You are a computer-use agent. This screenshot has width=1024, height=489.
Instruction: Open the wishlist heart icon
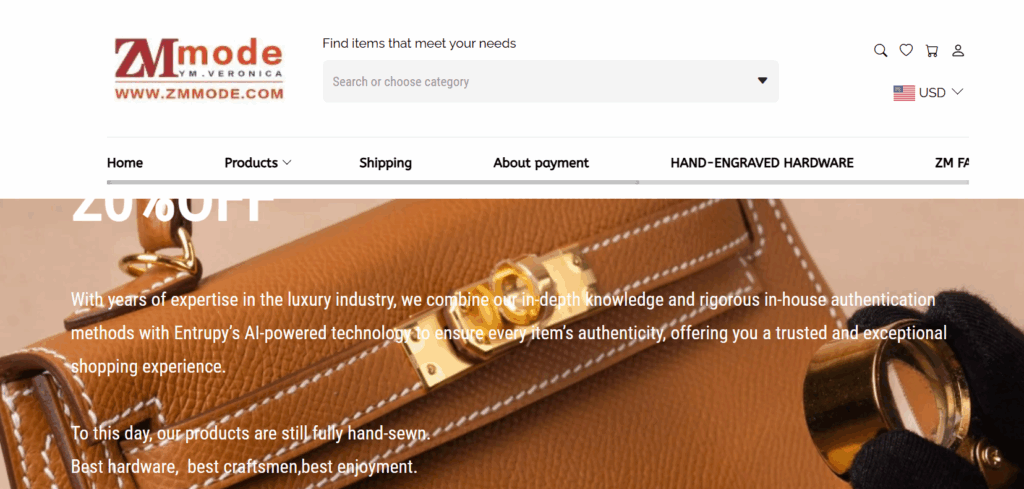click(x=906, y=50)
